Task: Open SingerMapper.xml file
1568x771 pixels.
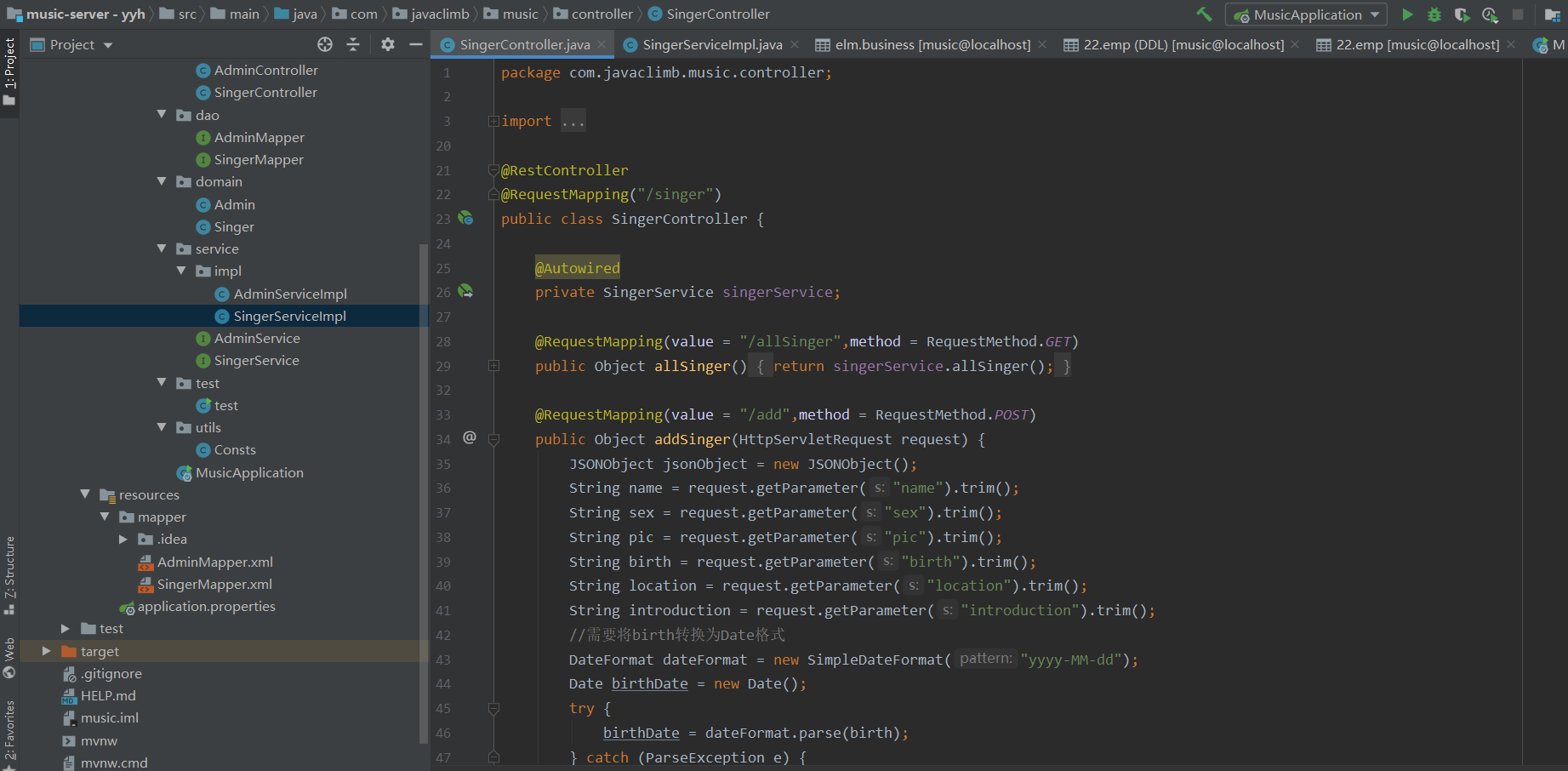Action: click(214, 584)
